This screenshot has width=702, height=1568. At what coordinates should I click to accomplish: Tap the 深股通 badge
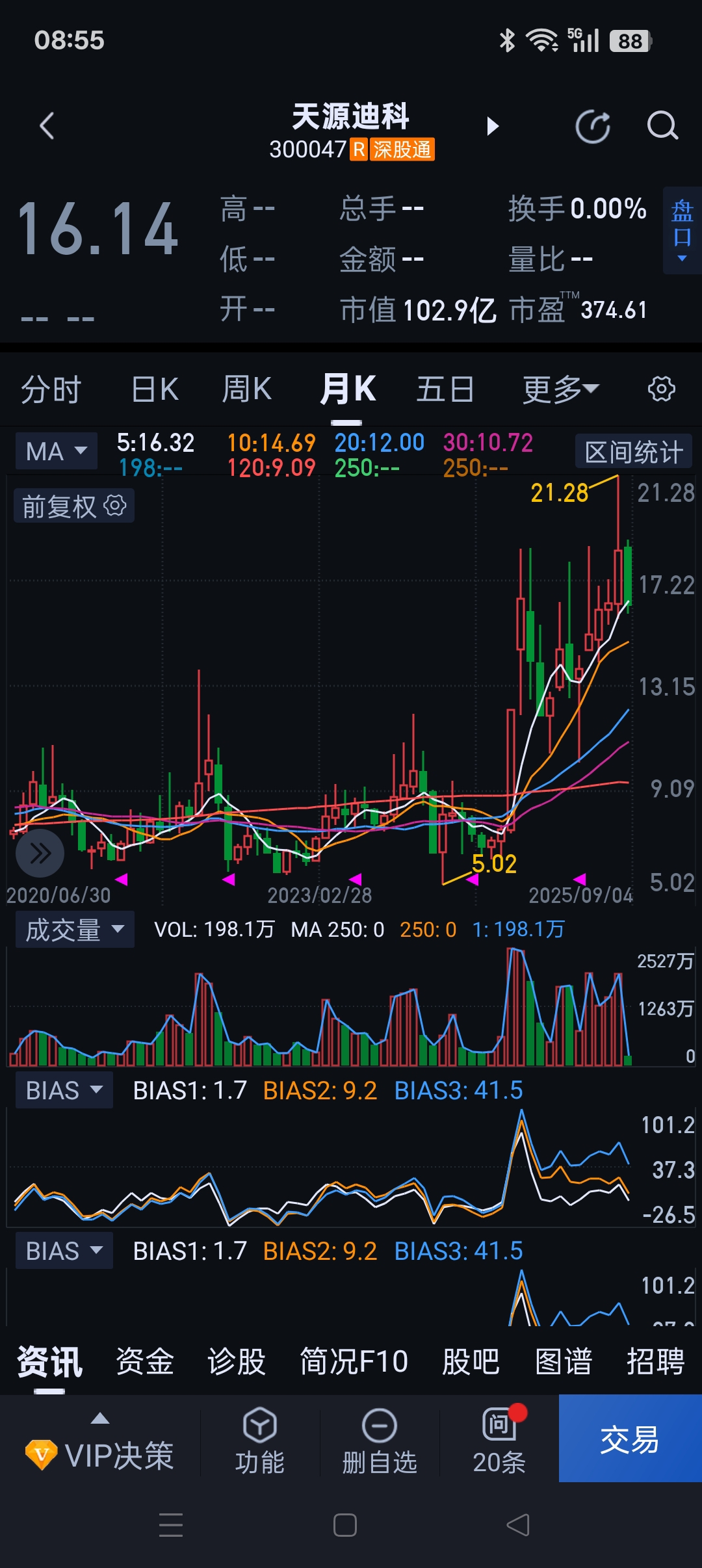coord(402,150)
